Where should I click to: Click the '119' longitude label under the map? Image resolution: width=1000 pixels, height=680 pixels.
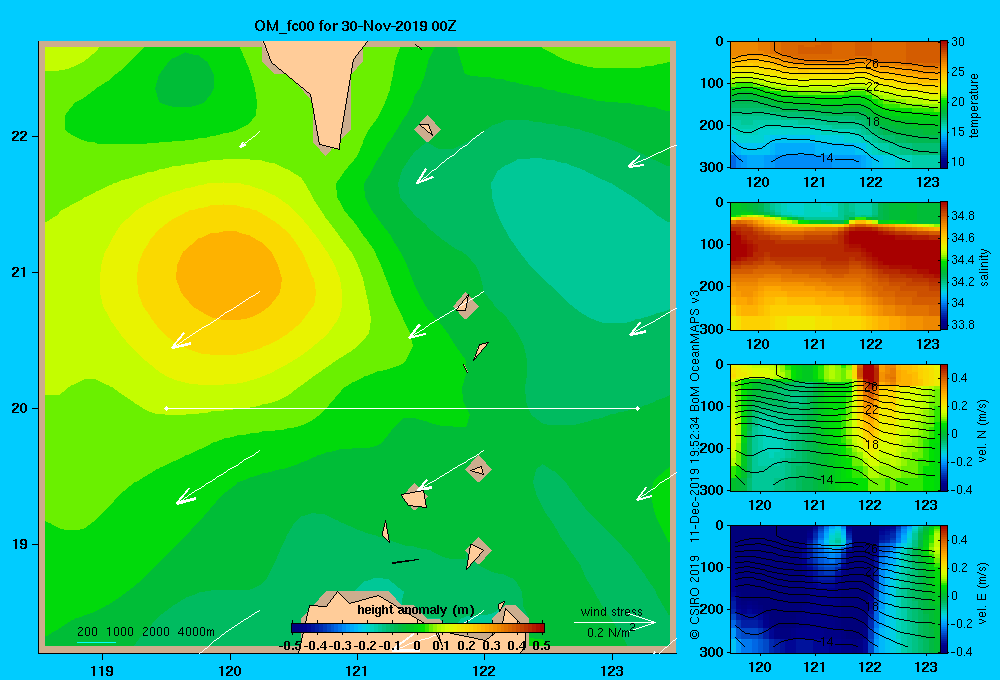tap(103, 670)
